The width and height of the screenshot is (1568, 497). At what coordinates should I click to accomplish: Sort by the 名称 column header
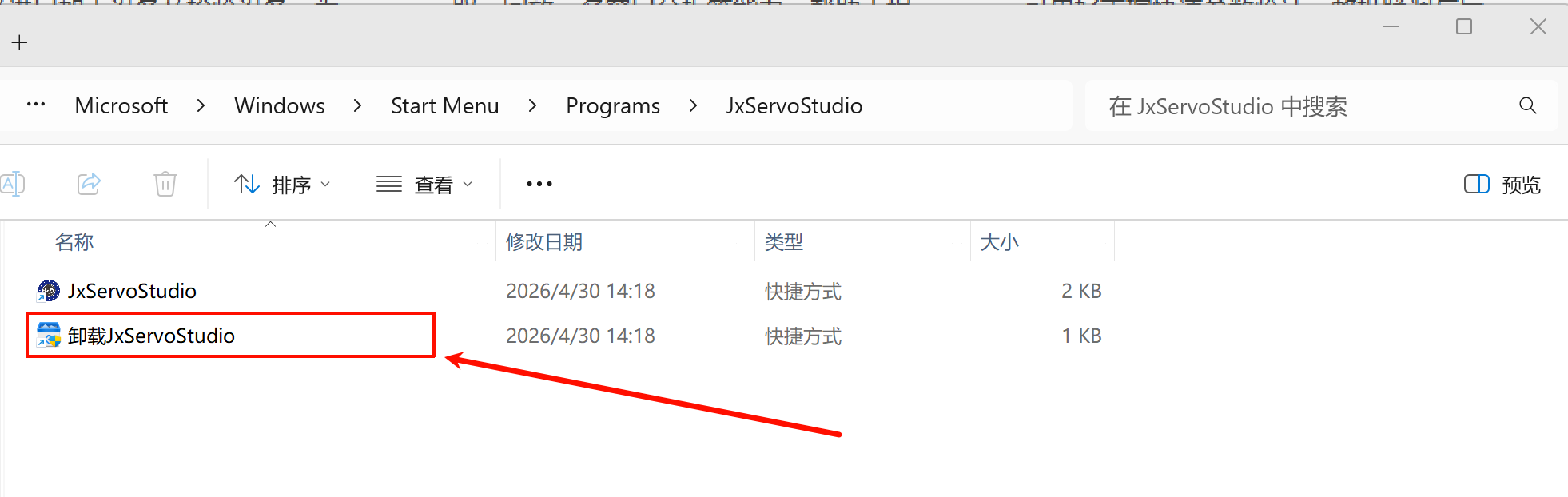[x=74, y=242]
